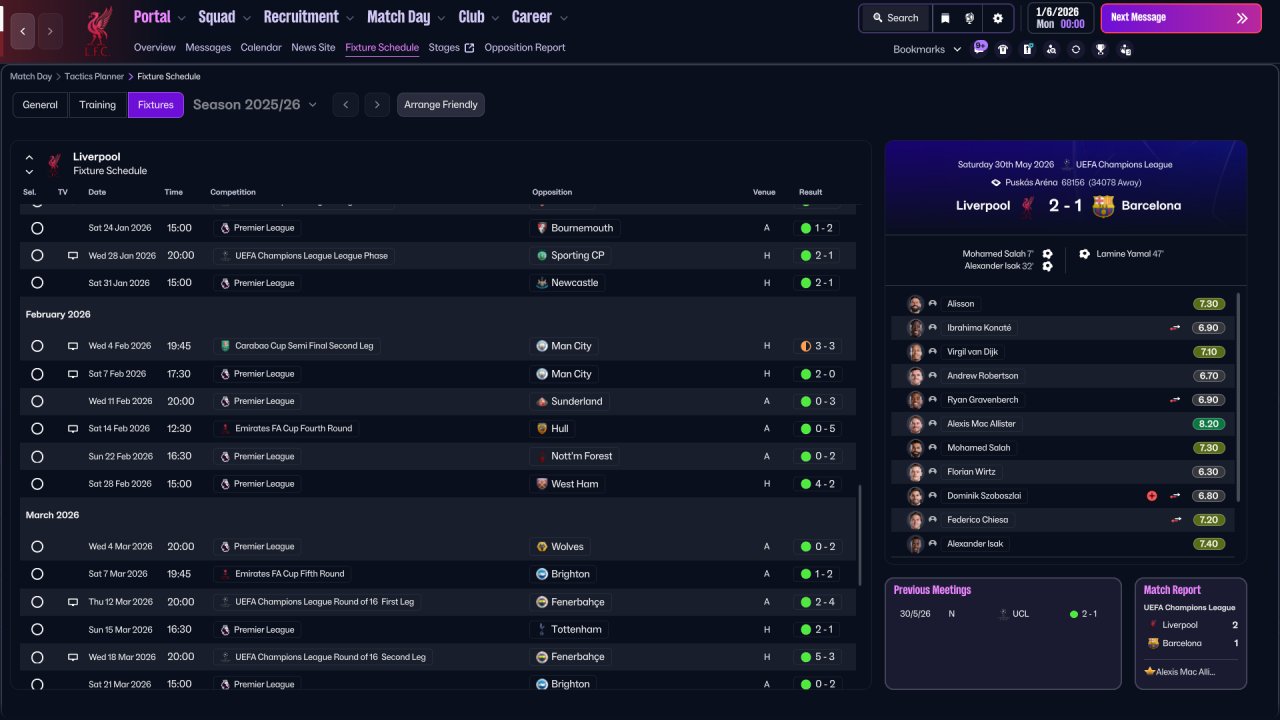Click the navigation back arrow button
Image resolution: width=1280 pixels, height=720 pixels.
[22, 31]
